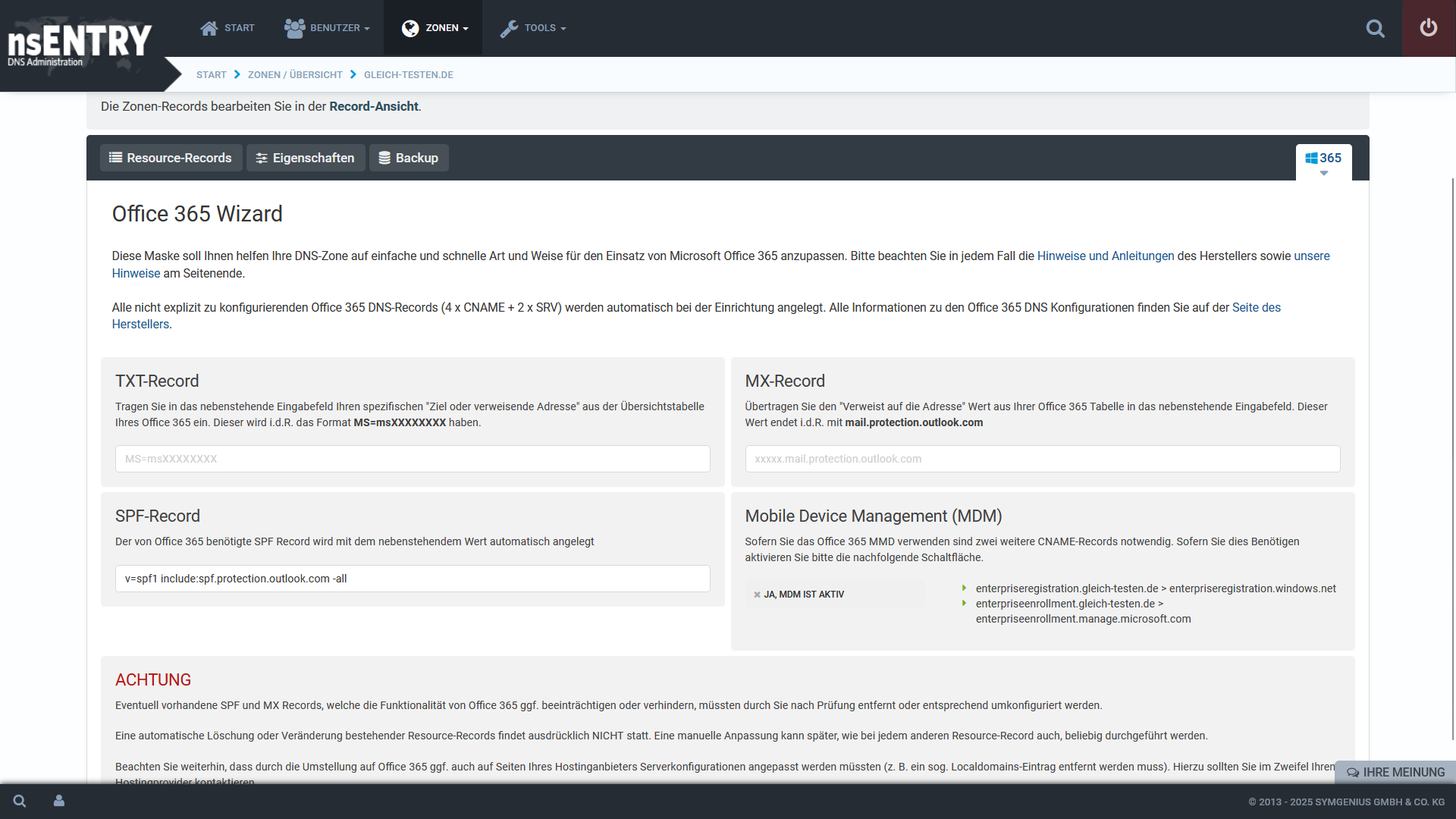Click the user icon in the bottom status bar
Image resolution: width=1456 pixels, height=819 pixels.
coord(59,801)
